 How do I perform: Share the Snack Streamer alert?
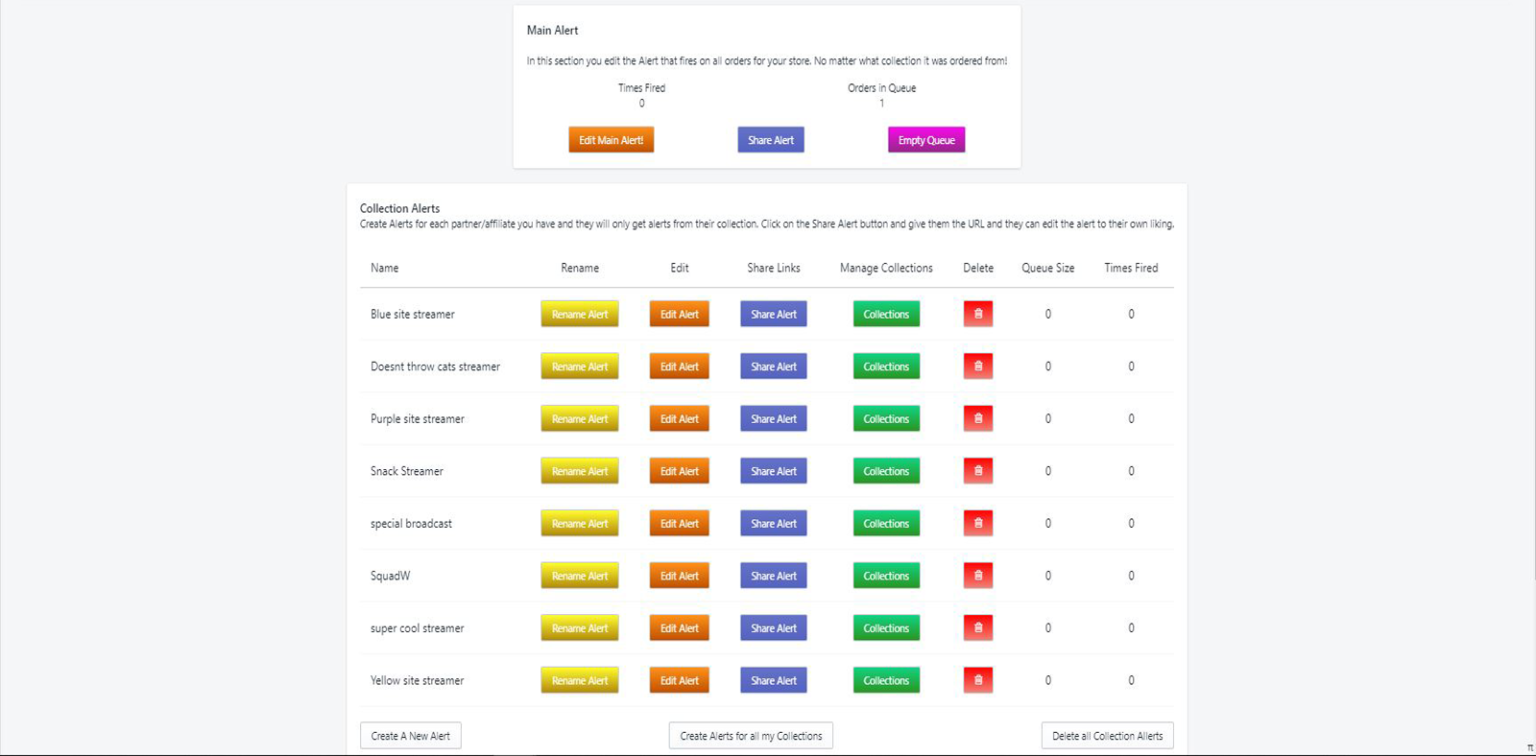click(x=773, y=471)
